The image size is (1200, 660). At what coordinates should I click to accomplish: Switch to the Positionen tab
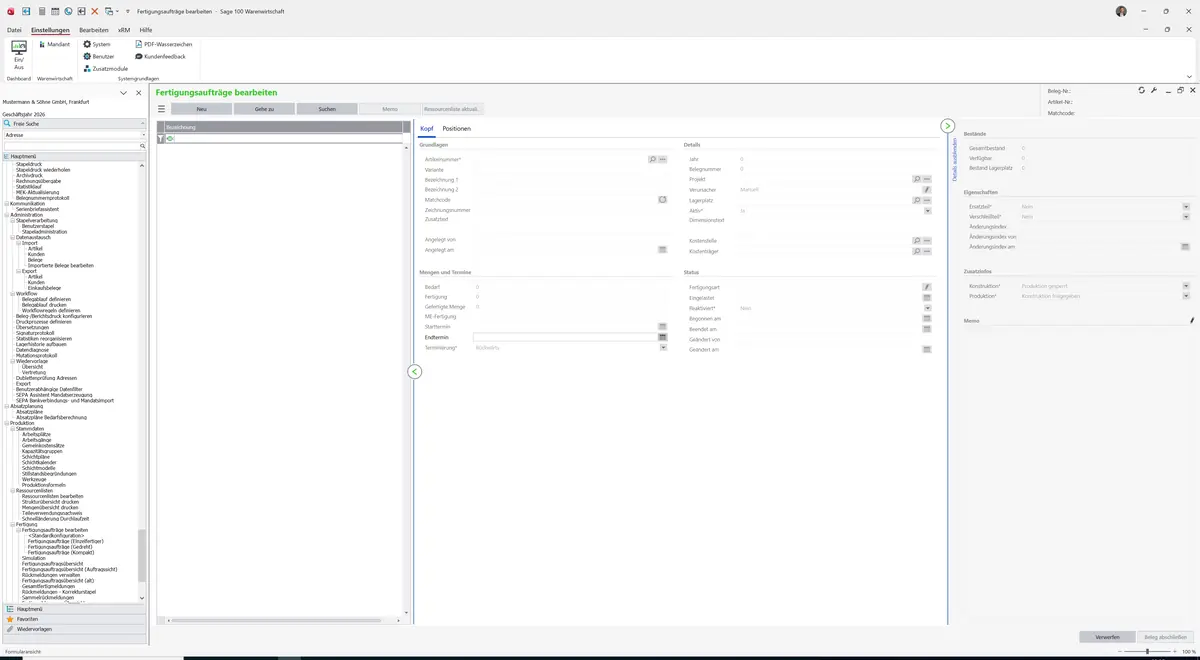[x=456, y=129]
